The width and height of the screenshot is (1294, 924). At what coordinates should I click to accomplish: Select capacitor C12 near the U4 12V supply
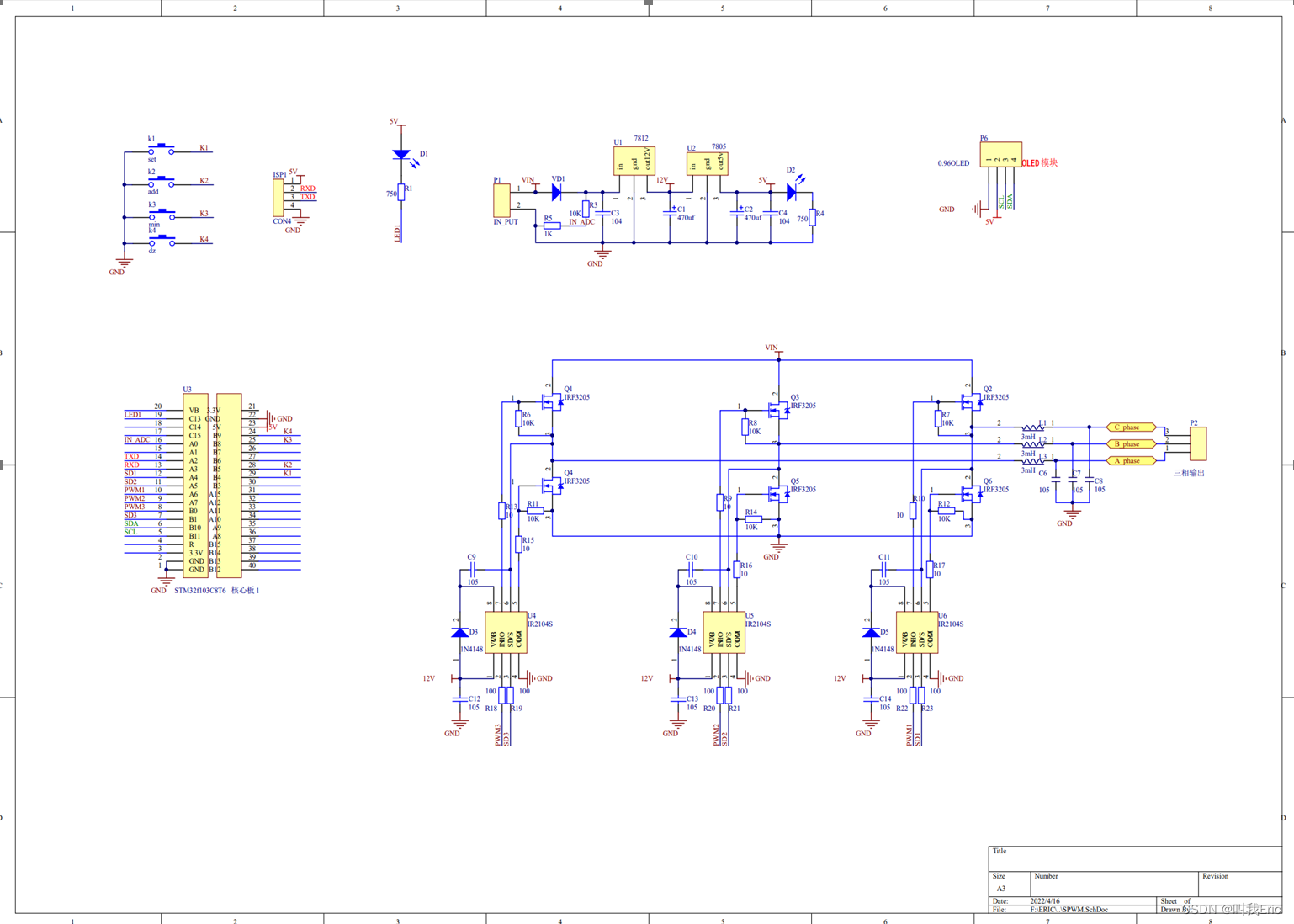coord(459,698)
